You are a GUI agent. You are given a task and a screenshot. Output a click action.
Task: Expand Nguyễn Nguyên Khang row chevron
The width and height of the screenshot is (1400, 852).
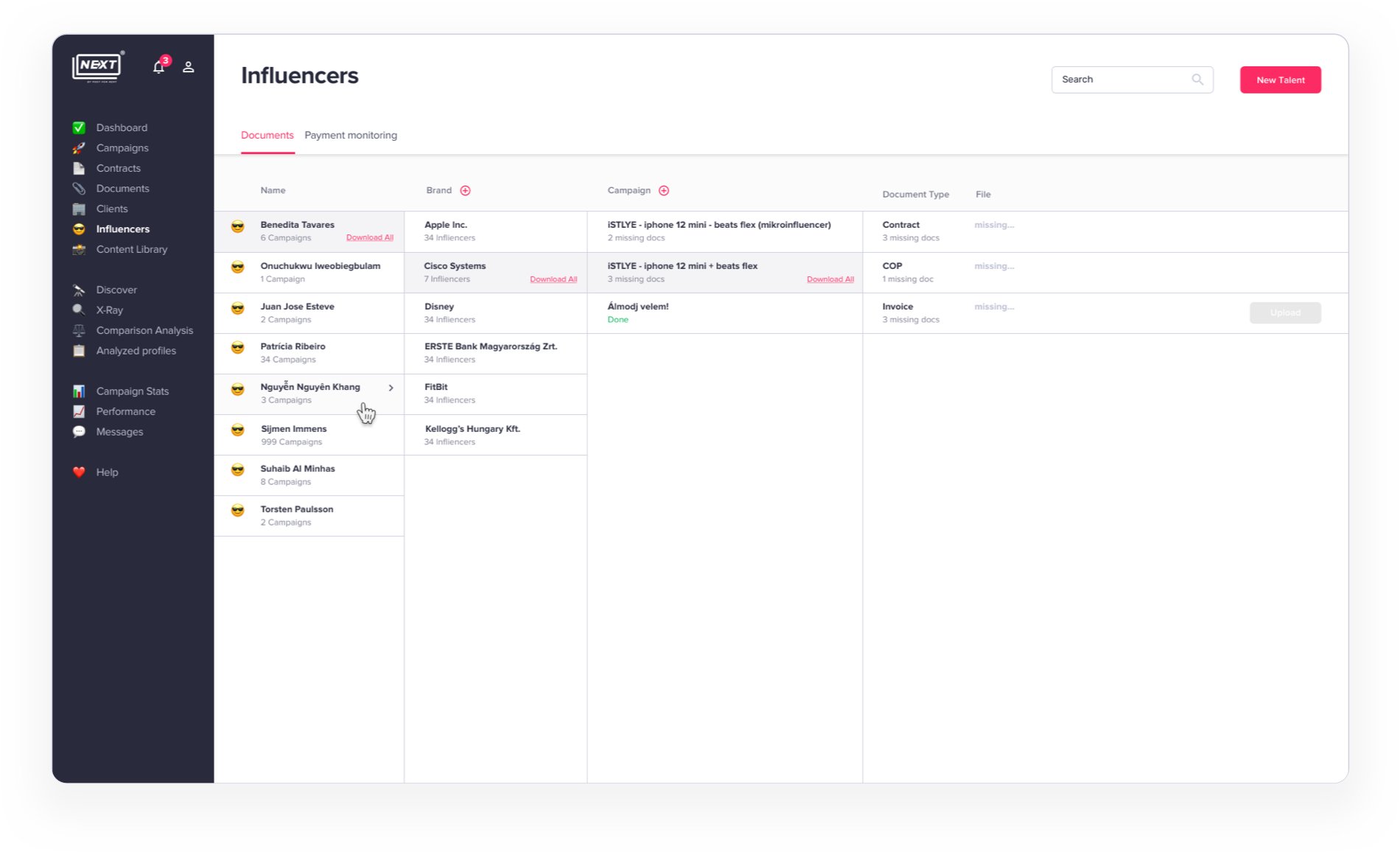tap(391, 388)
